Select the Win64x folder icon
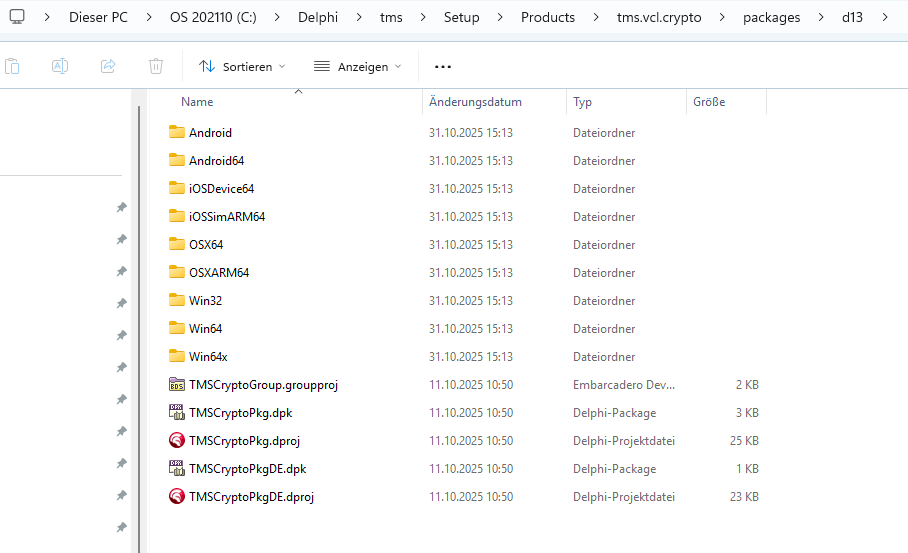This screenshot has height=553, width=908. pos(177,356)
